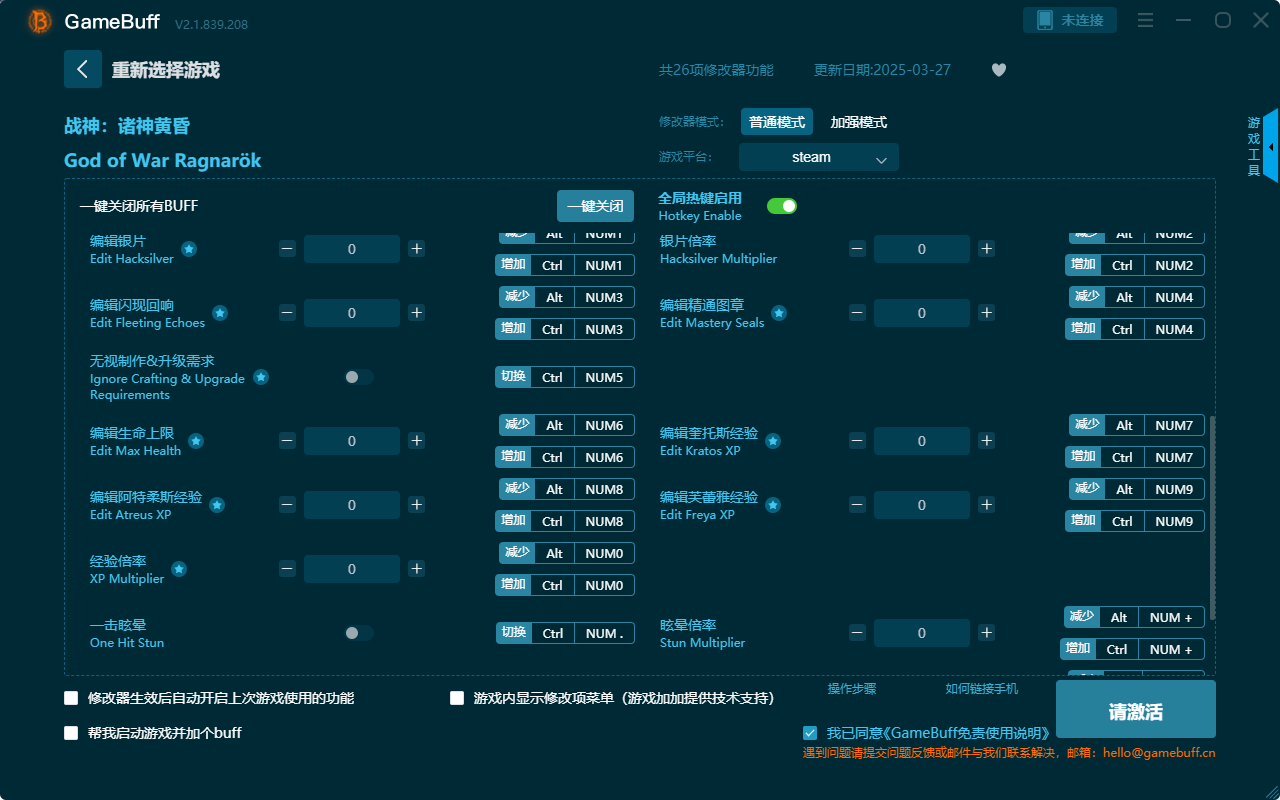Screen dimensions: 1280x800
Task: Click the star beside Edit Max Health
Action: (x=196, y=441)
